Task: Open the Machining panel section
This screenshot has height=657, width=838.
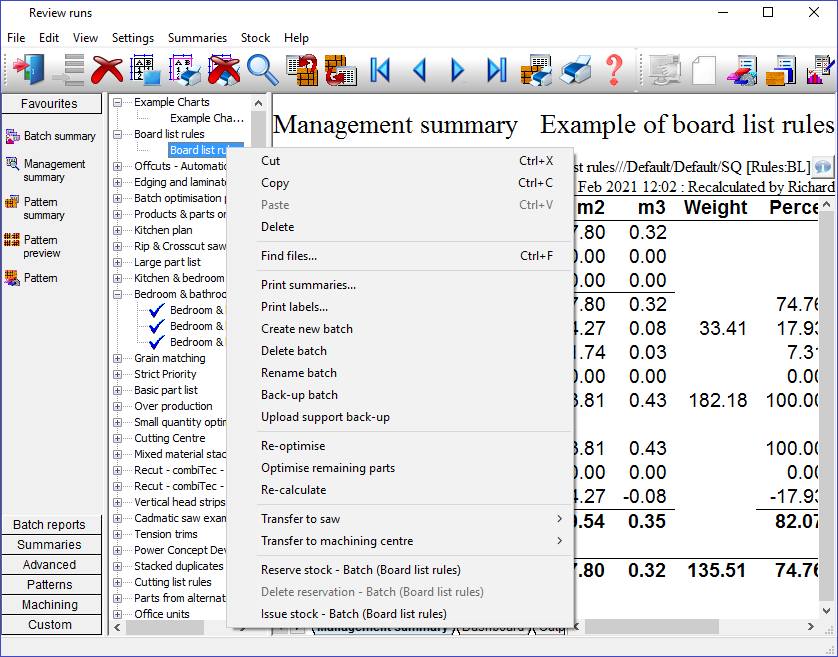Action: coord(51,605)
